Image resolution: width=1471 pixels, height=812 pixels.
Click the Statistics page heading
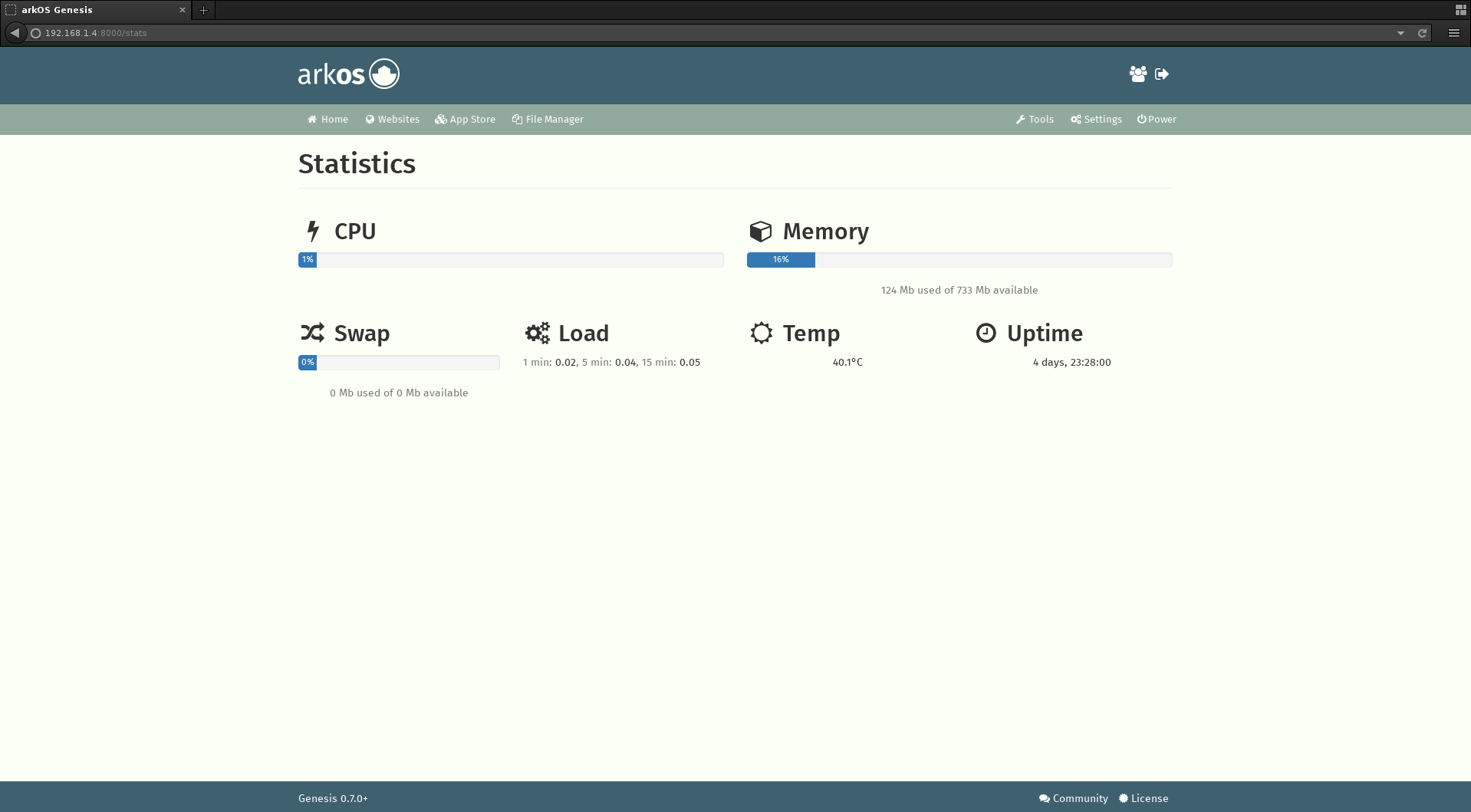[x=357, y=164]
